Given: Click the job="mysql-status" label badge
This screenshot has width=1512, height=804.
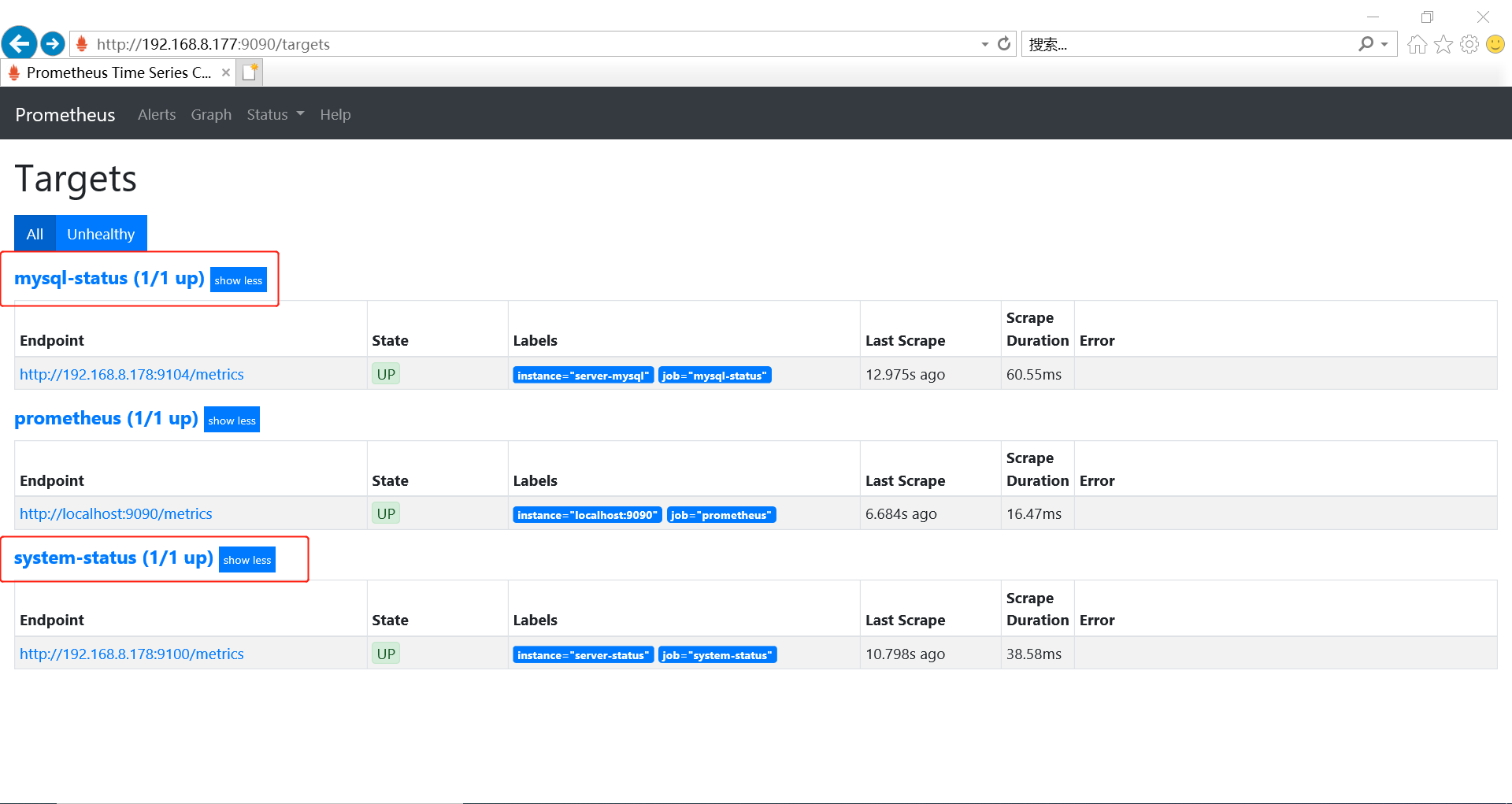Looking at the screenshot, I should [x=714, y=376].
